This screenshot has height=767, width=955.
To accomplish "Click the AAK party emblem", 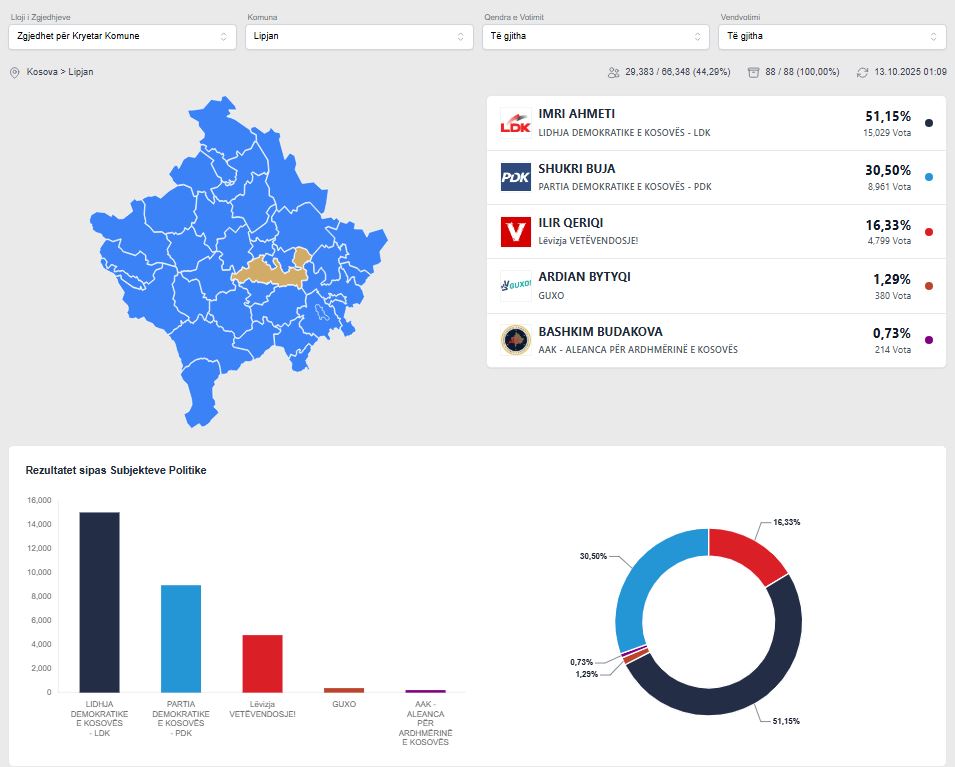I will tap(515, 340).
